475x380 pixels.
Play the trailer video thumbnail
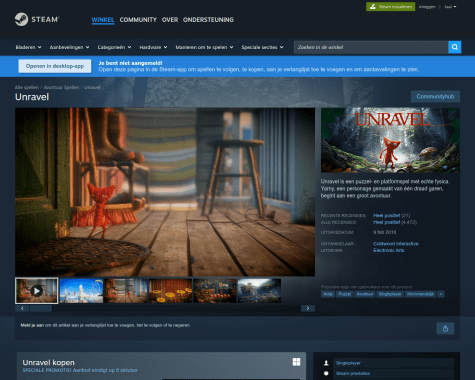pyautogui.click(x=37, y=291)
